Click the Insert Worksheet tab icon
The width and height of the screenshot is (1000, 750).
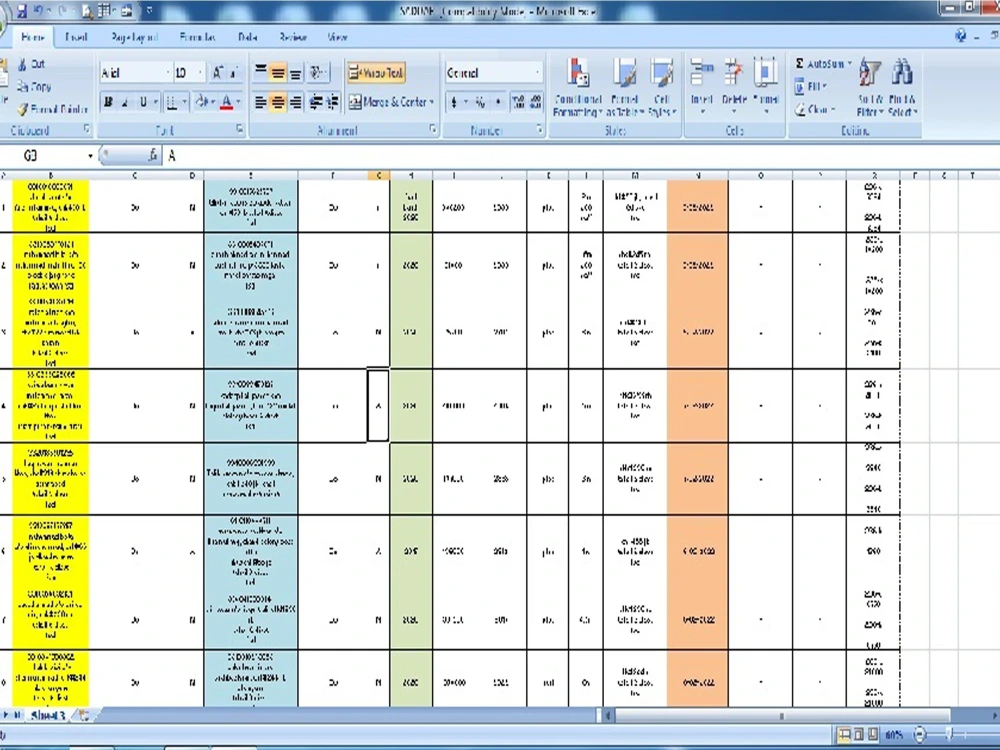pyautogui.click(x=84, y=716)
